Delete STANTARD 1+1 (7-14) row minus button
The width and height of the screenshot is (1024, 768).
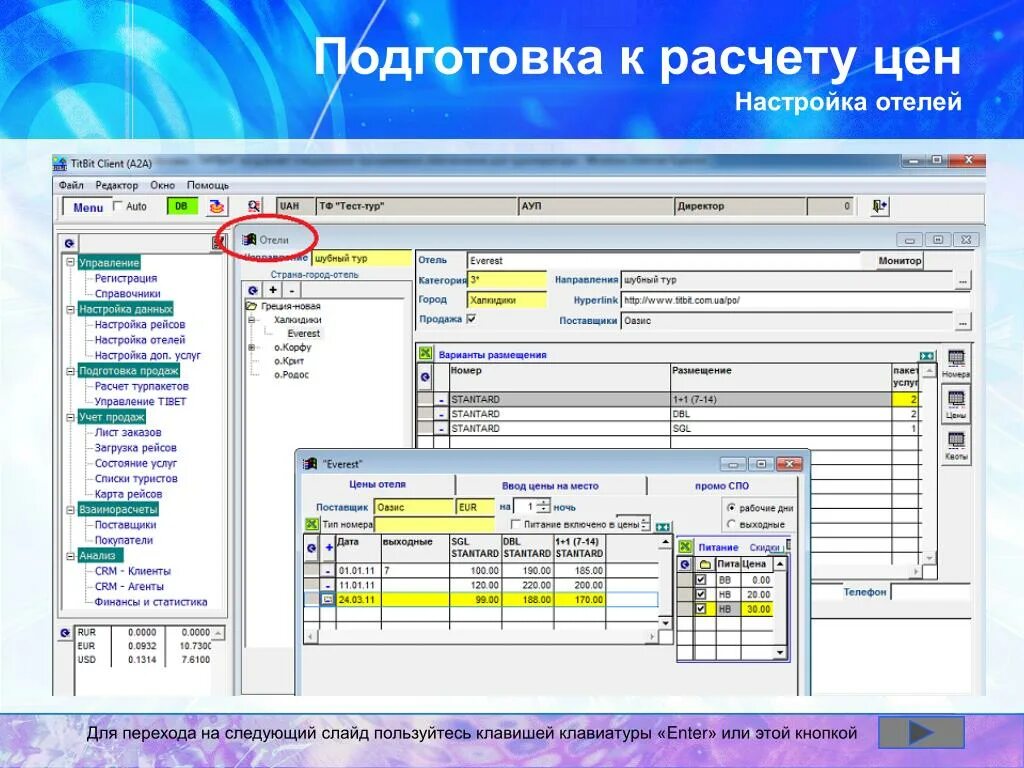click(x=441, y=400)
